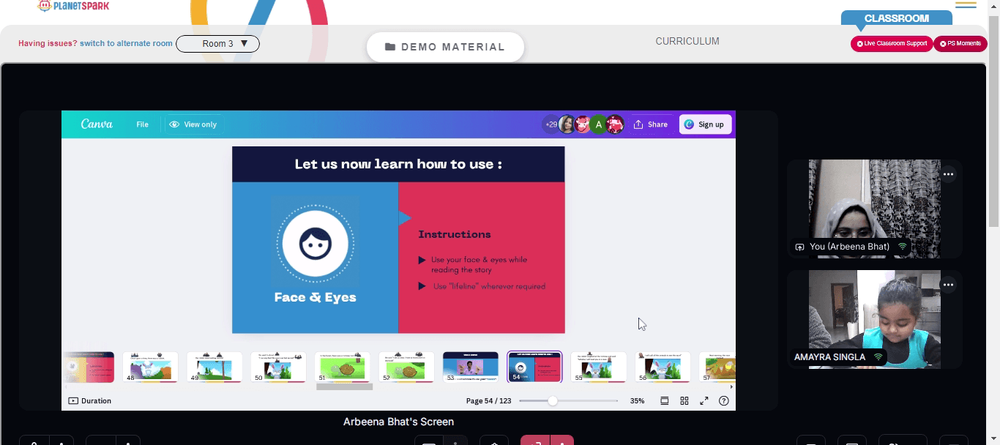The width and height of the screenshot is (1000, 445).
Task: Click Arbeena Bhat's connection strength icon
Action: click(902, 247)
